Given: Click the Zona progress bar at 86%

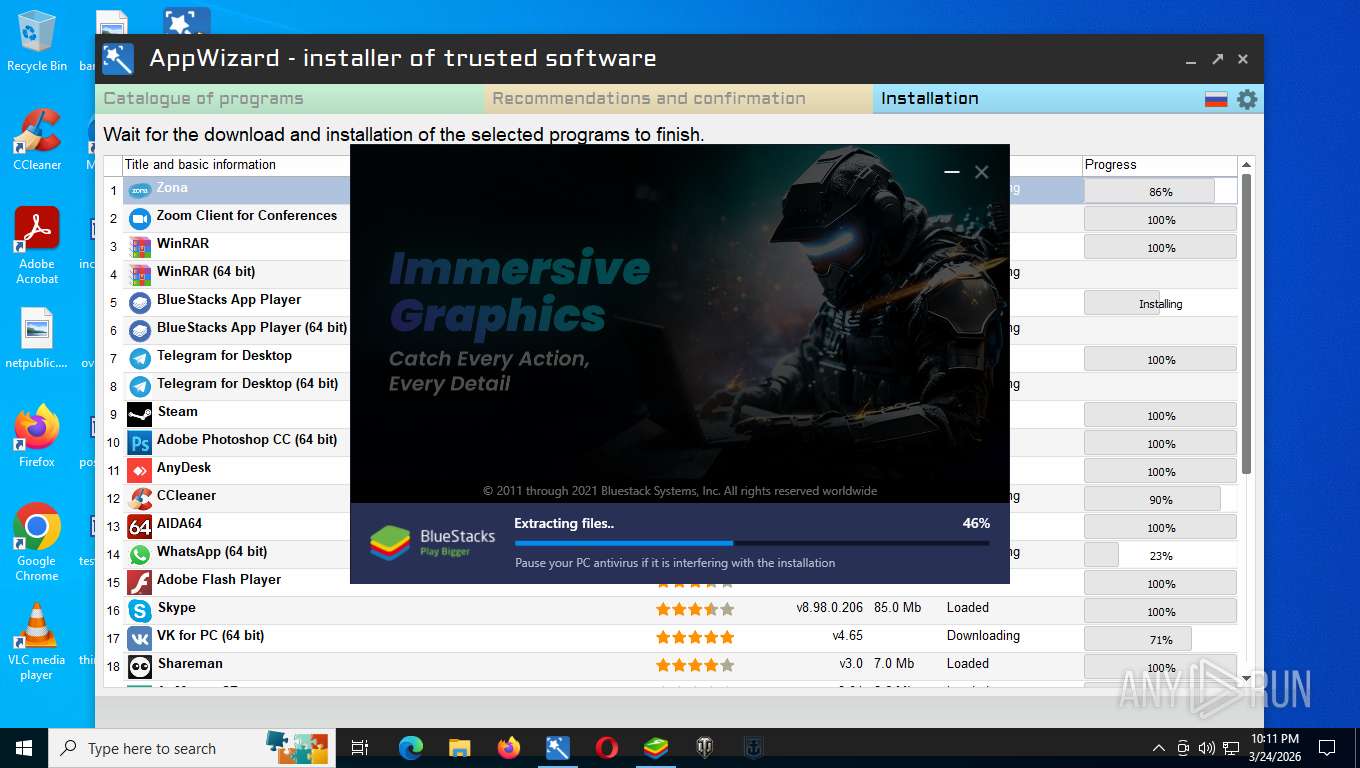Looking at the screenshot, I should [x=1160, y=191].
